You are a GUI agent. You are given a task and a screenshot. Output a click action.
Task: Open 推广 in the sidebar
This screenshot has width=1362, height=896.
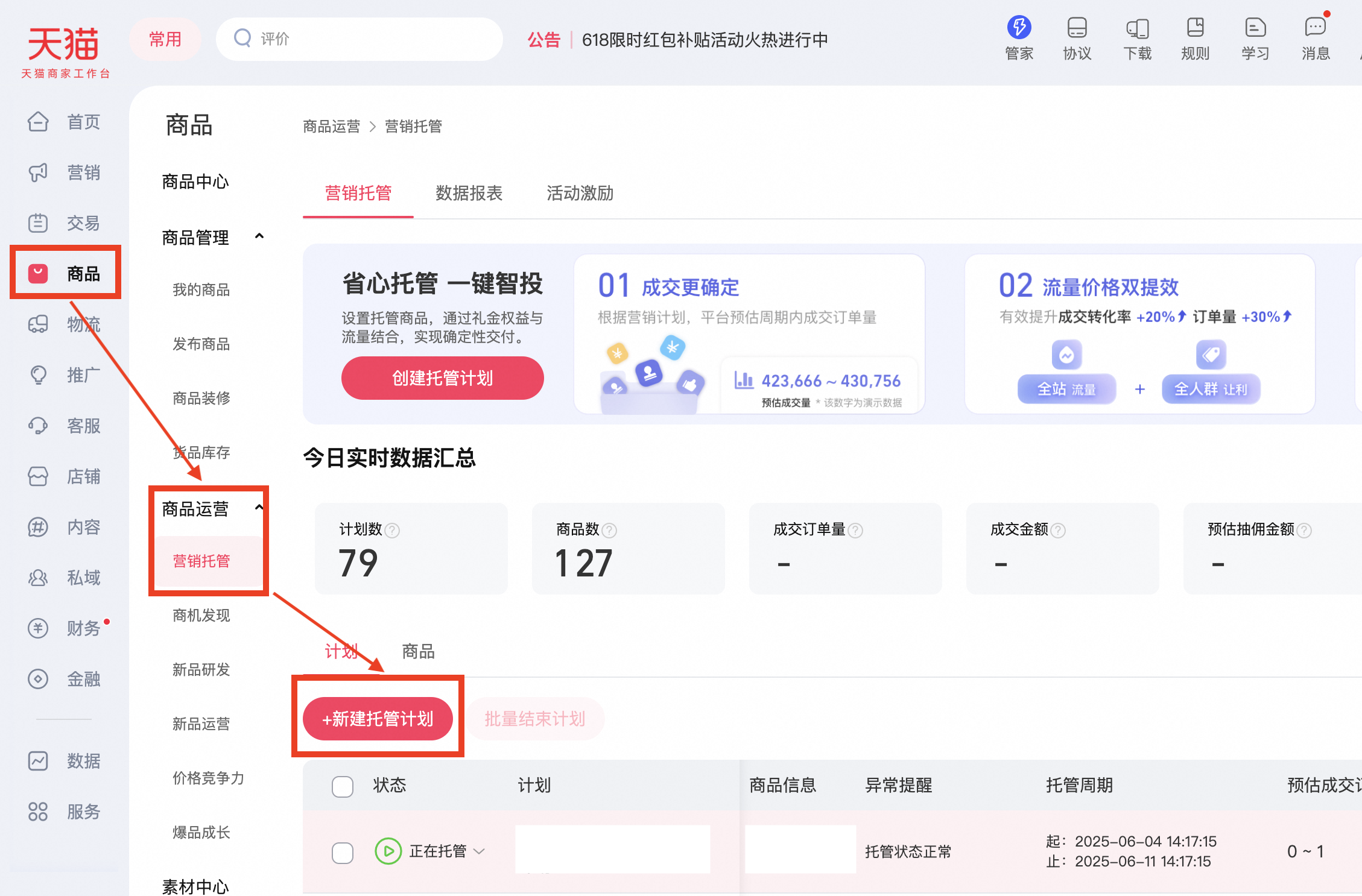click(65, 375)
